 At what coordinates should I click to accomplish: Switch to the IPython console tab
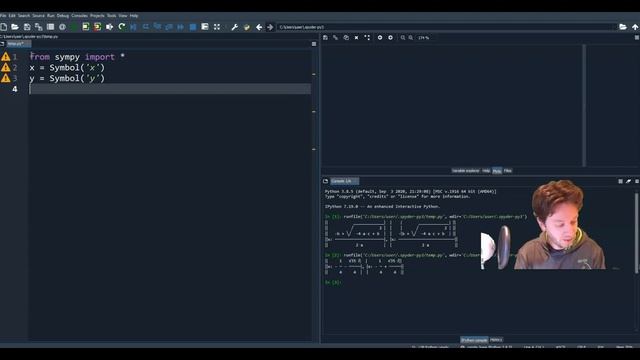(474, 340)
